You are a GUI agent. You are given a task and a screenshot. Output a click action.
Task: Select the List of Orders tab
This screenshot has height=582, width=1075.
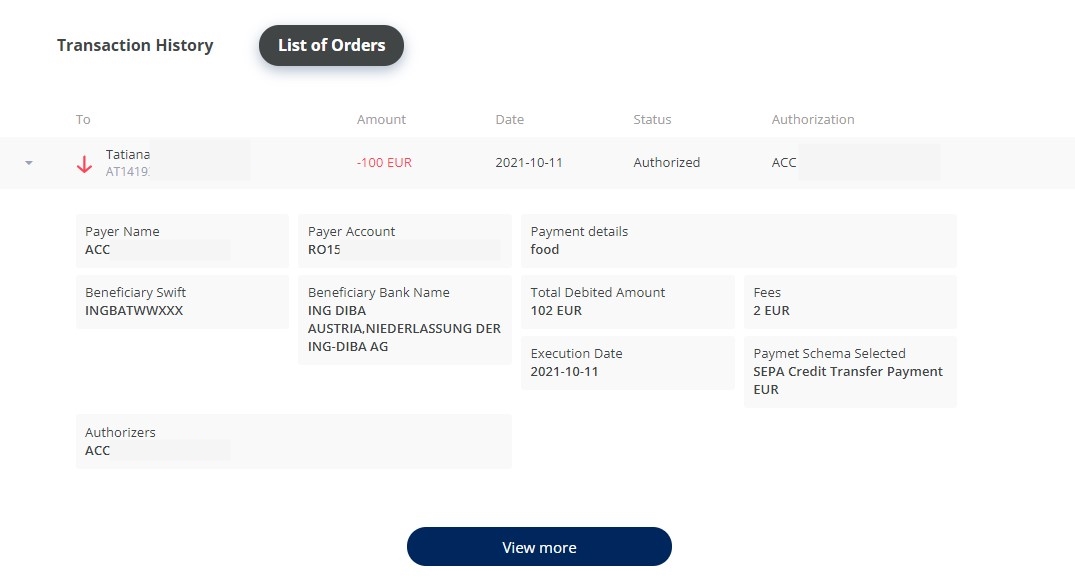click(x=331, y=46)
